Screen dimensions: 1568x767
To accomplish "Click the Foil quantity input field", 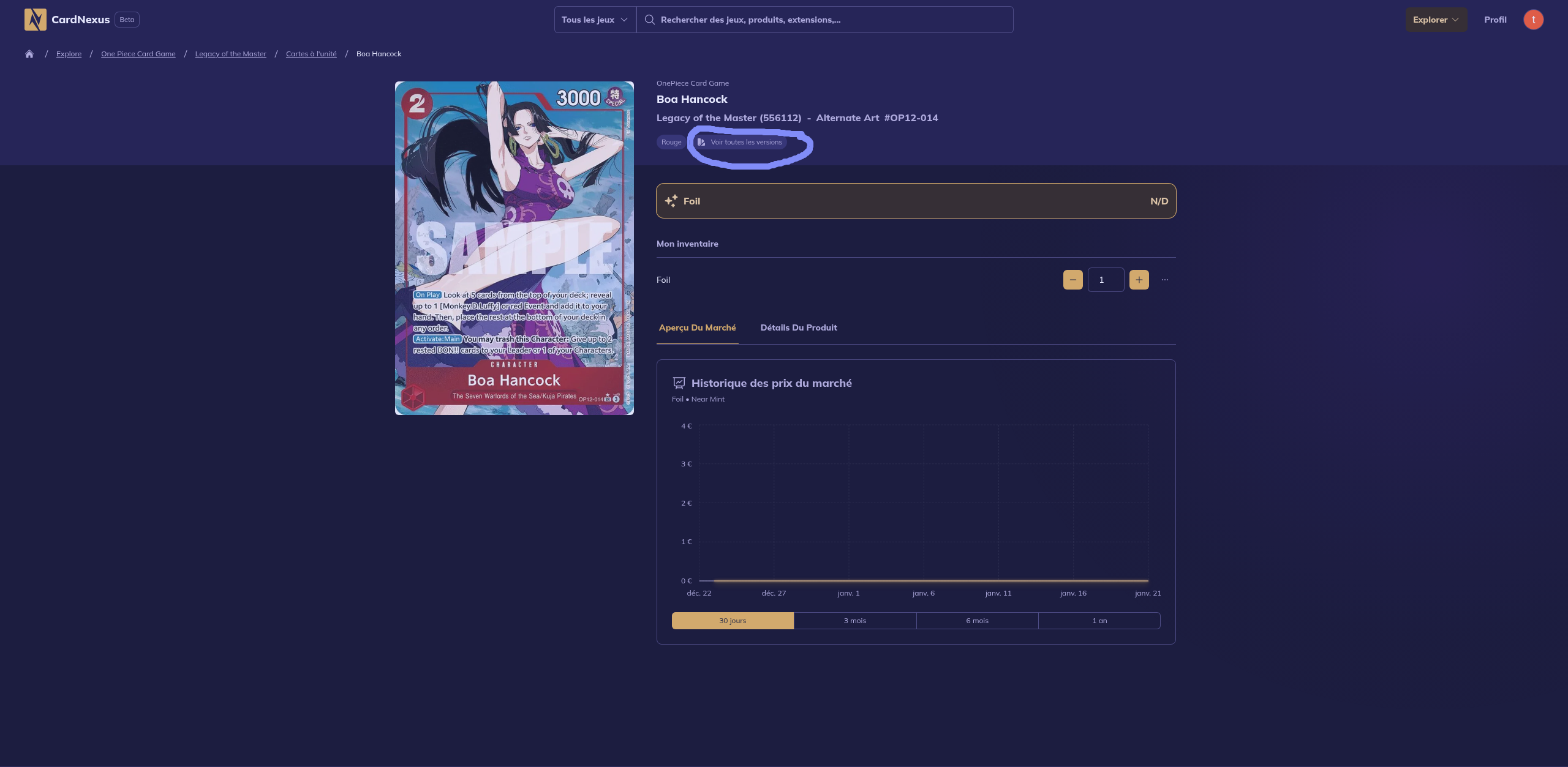I will (x=1105, y=280).
